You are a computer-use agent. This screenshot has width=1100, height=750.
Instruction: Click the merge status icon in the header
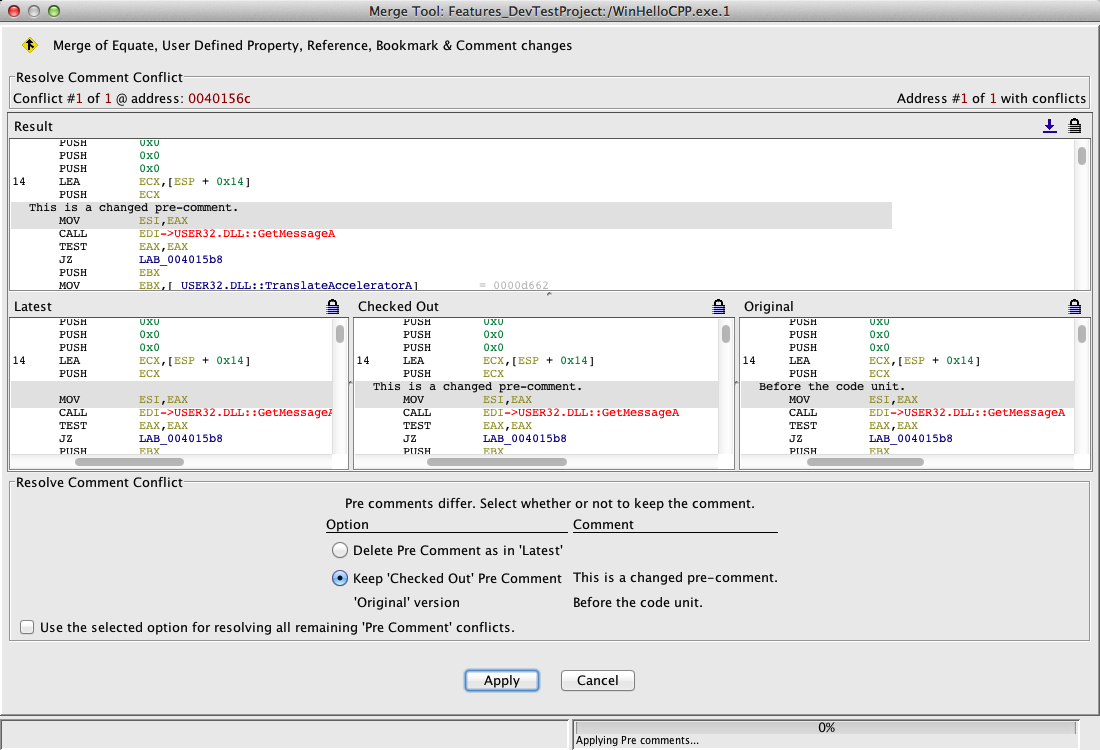click(x=30, y=46)
